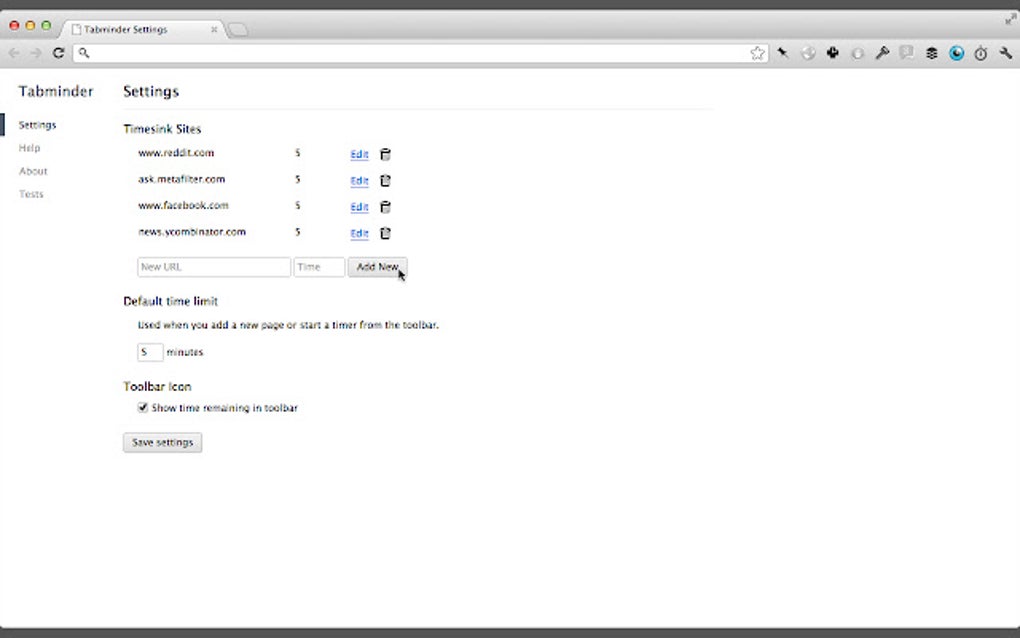Delete the ask.metafilter.com entry
Image resolution: width=1020 pixels, height=638 pixels.
coord(385,180)
